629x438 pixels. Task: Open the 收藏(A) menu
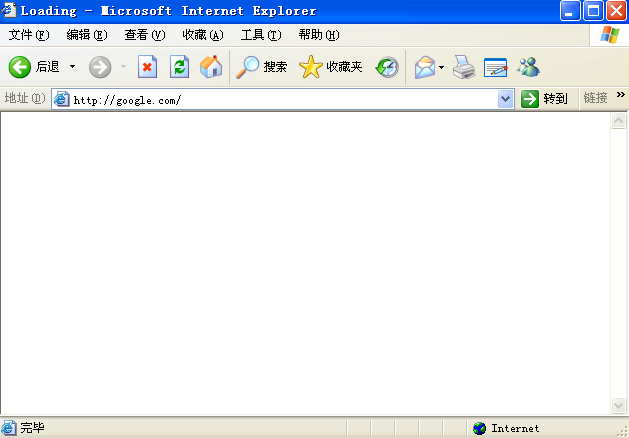[x=203, y=35]
